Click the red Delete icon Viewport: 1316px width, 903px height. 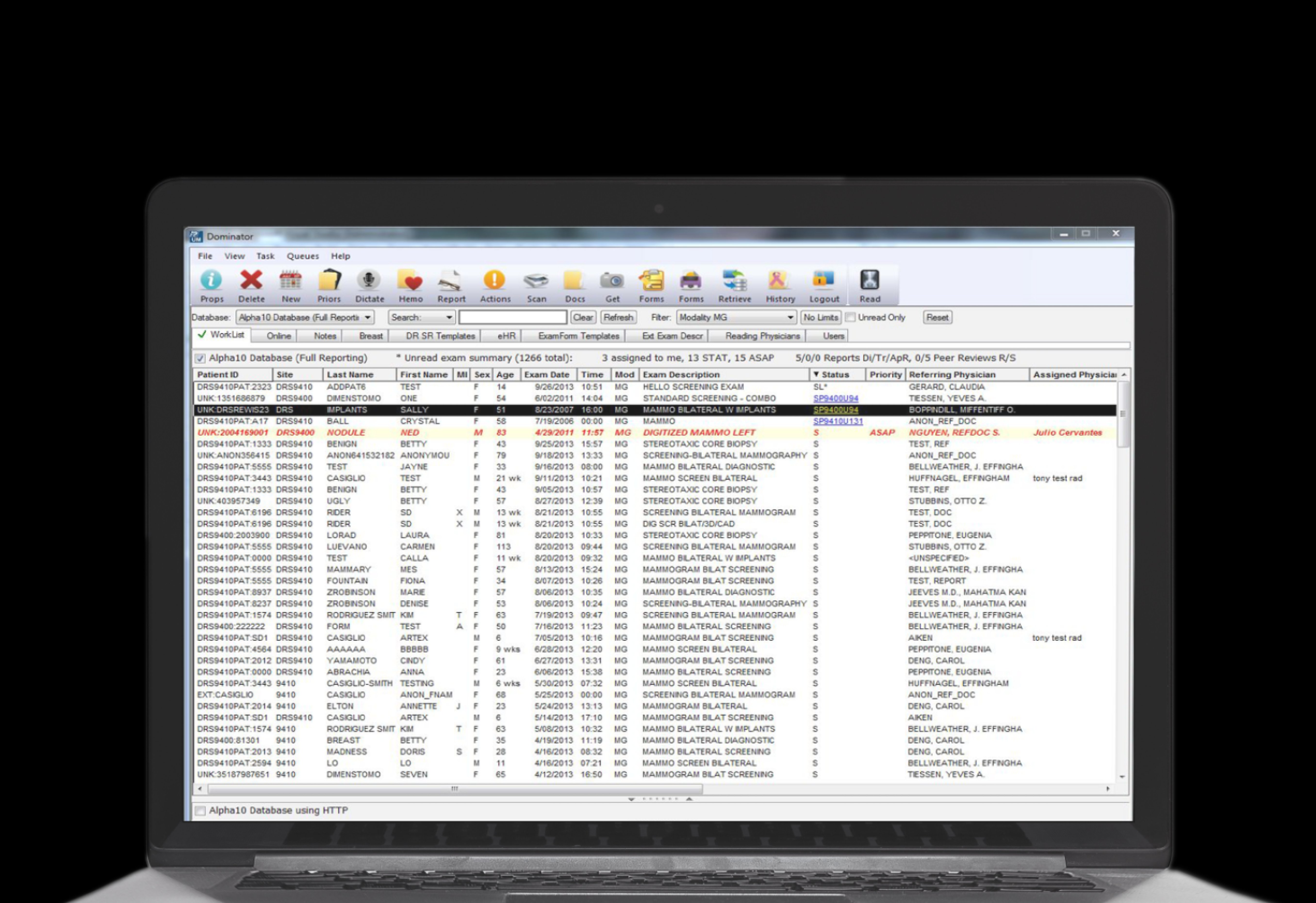(251, 285)
